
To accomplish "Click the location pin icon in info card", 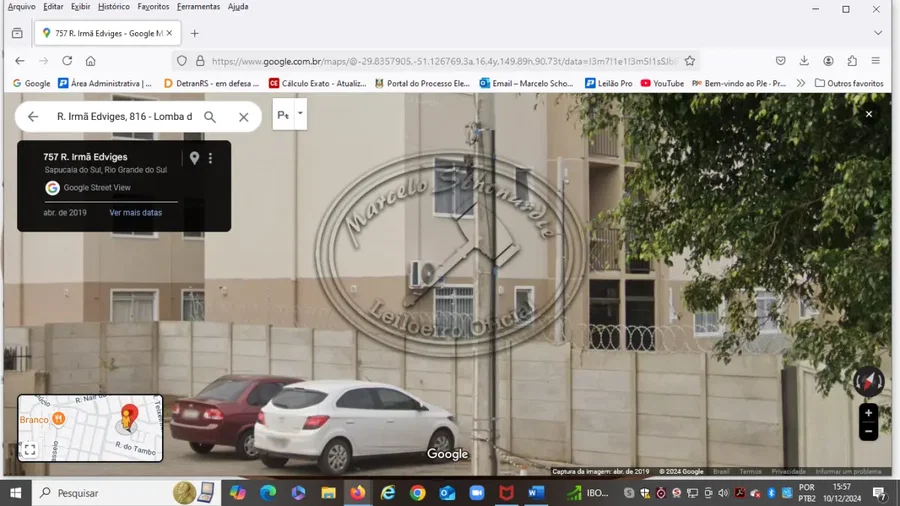I will (195, 158).
